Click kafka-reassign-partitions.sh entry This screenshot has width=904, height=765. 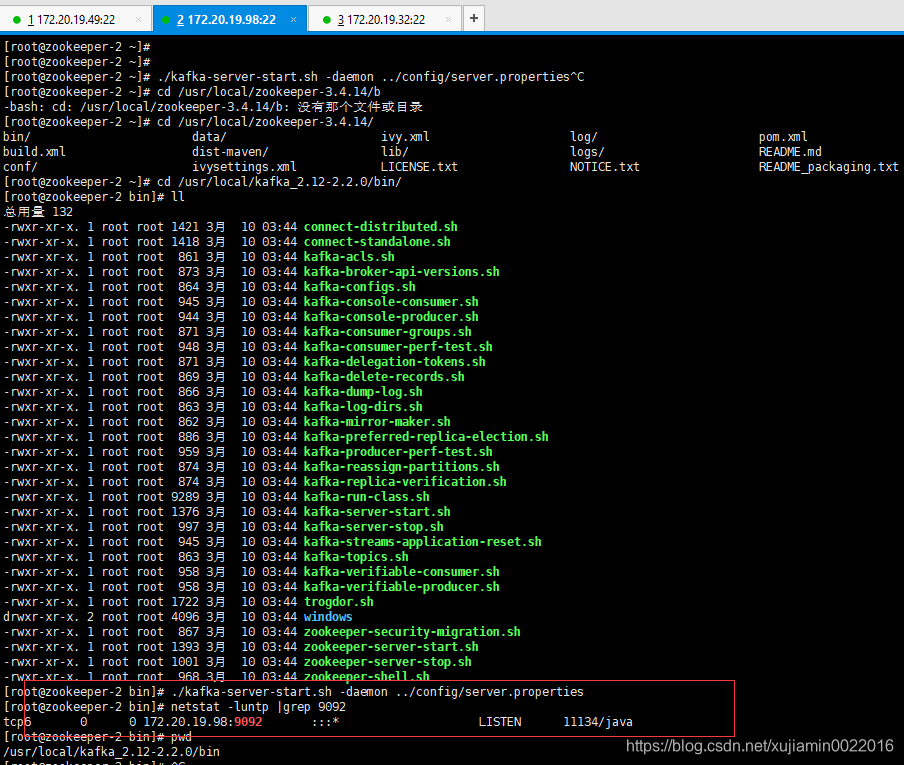pyautogui.click(x=402, y=466)
